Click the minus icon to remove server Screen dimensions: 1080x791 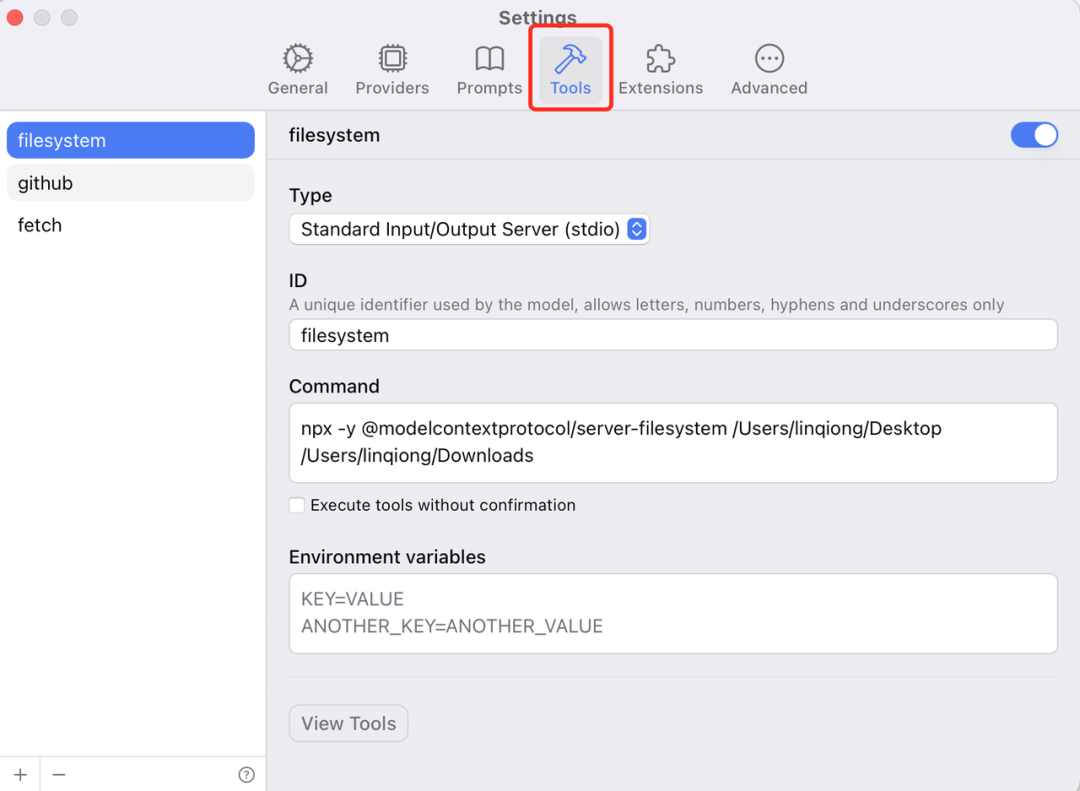[x=59, y=775]
